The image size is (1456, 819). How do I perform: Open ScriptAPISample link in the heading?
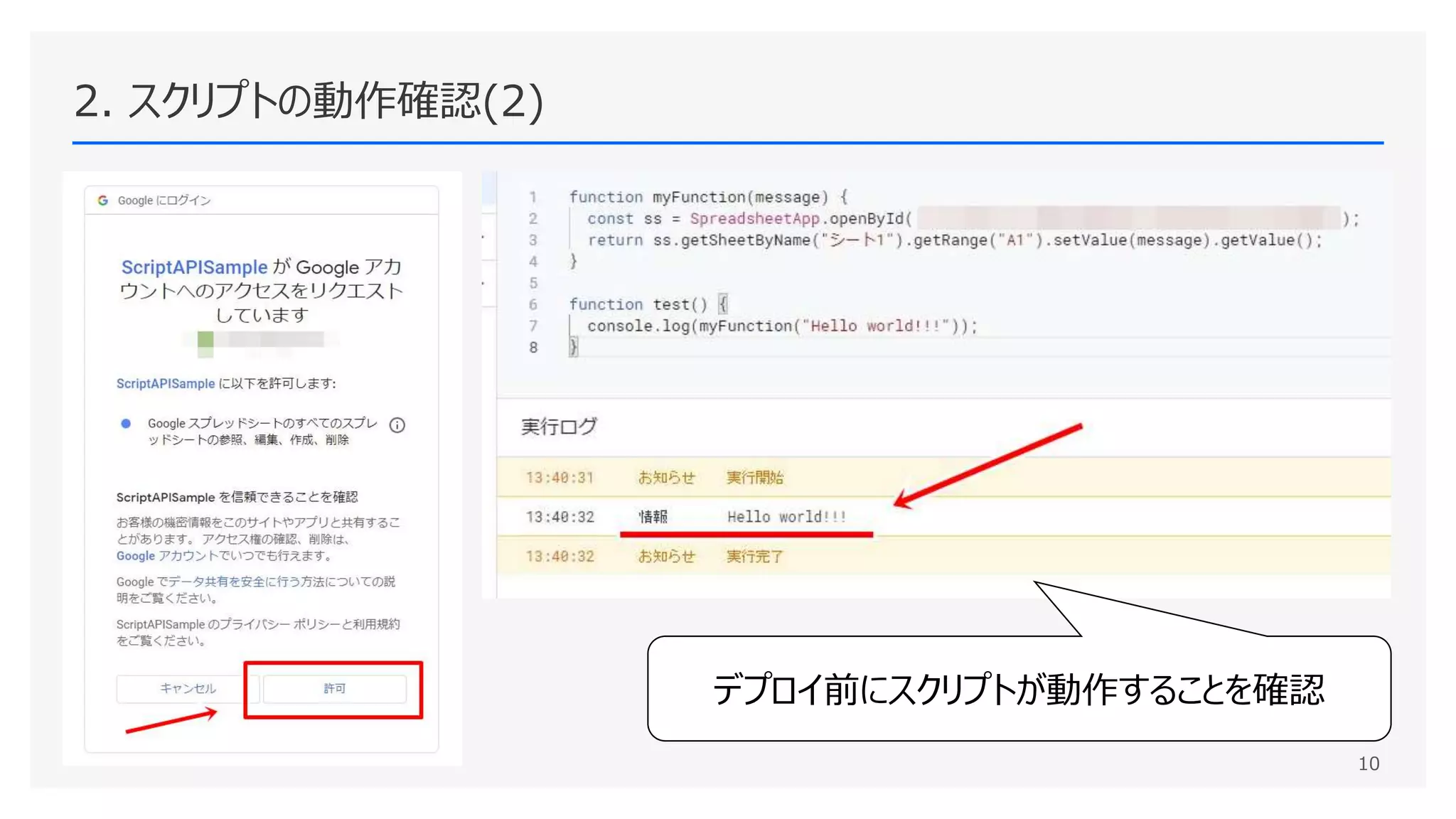(194, 267)
